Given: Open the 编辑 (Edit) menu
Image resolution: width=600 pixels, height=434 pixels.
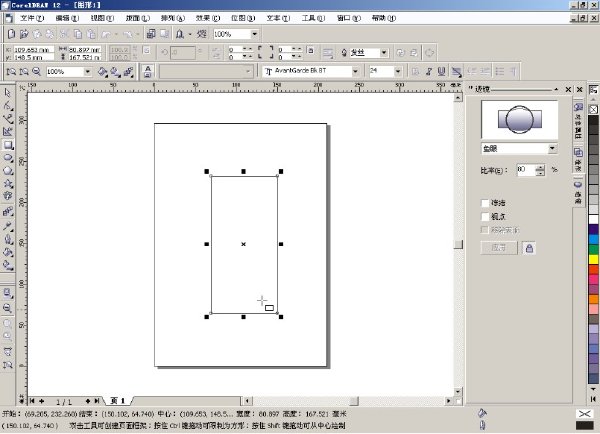Looking at the screenshot, I should click(x=67, y=18).
